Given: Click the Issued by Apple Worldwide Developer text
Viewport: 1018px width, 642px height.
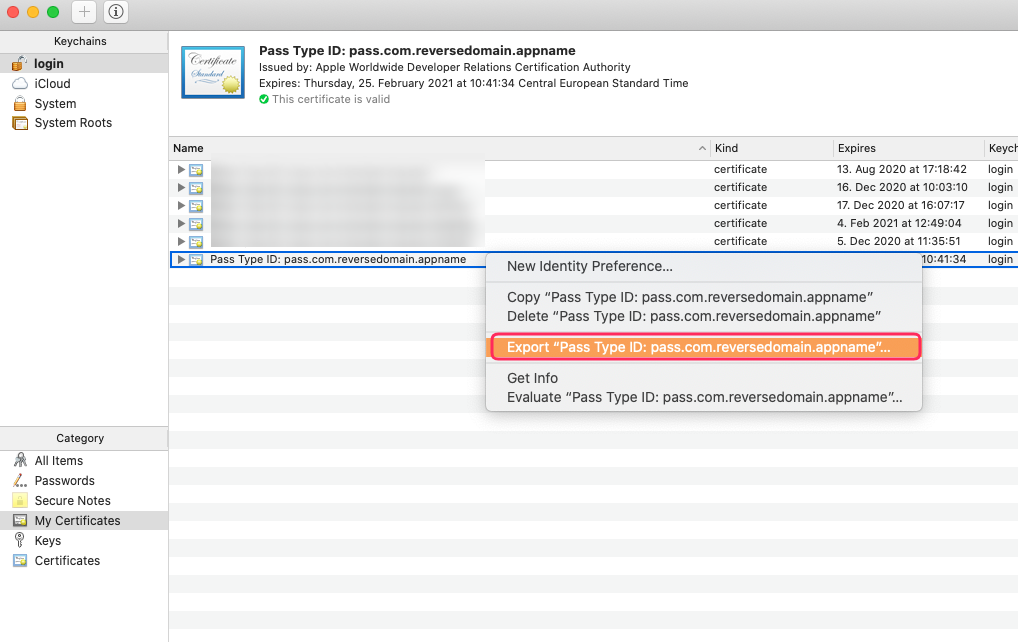Looking at the screenshot, I should click(x=445, y=67).
